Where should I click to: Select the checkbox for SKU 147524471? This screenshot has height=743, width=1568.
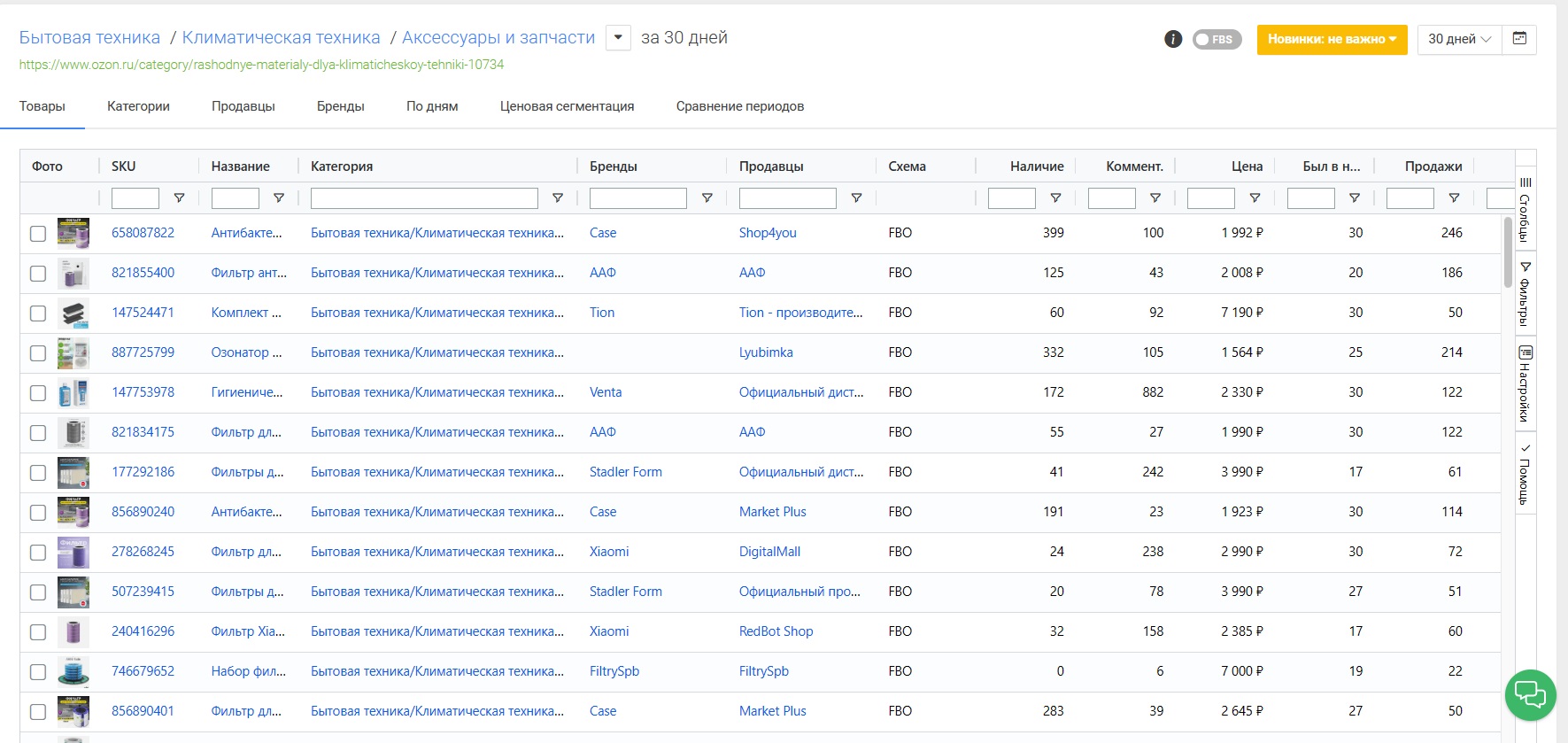coord(38,313)
